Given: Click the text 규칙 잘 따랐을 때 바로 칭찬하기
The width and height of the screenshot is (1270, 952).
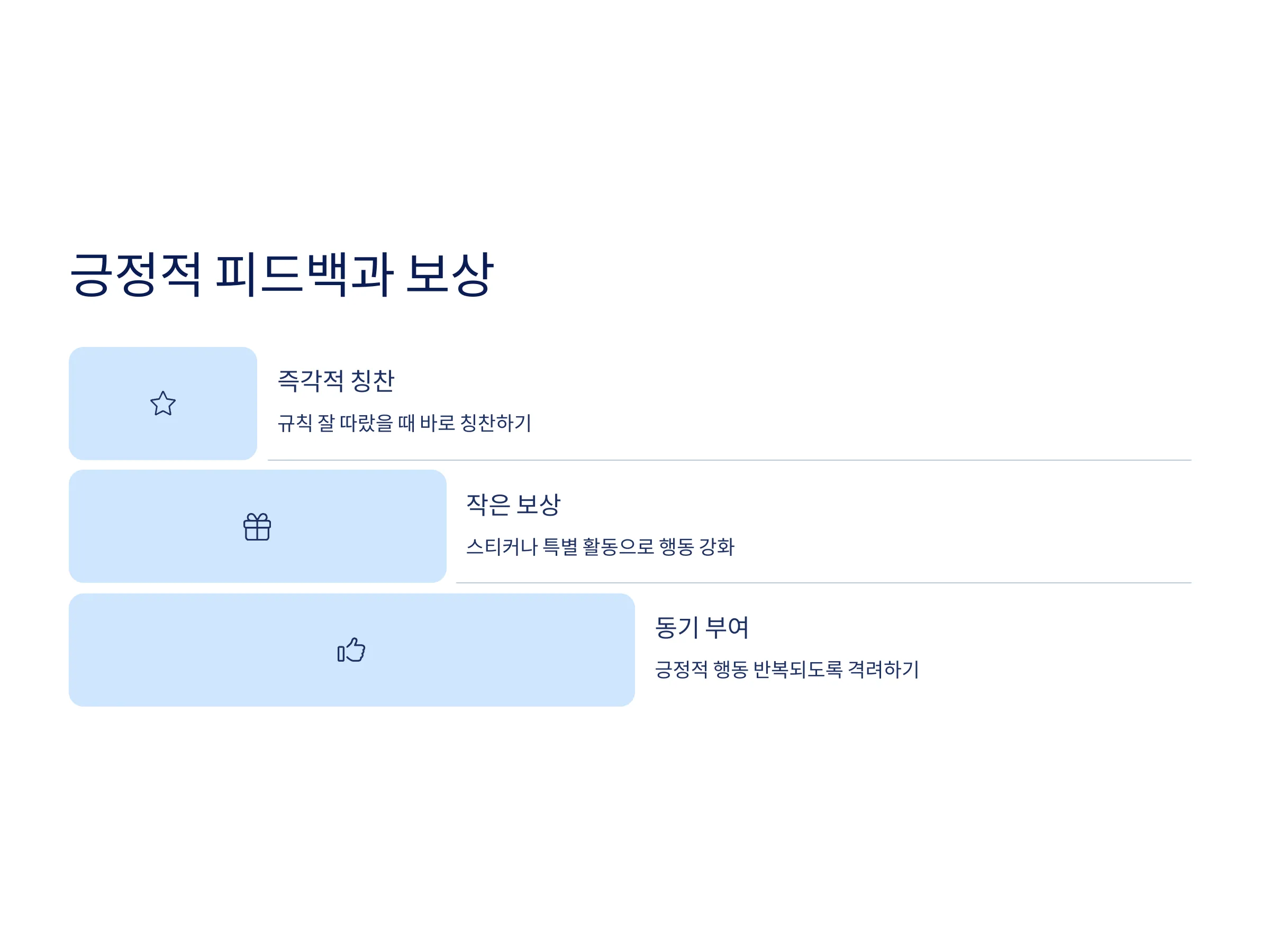Looking at the screenshot, I should [x=404, y=423].
